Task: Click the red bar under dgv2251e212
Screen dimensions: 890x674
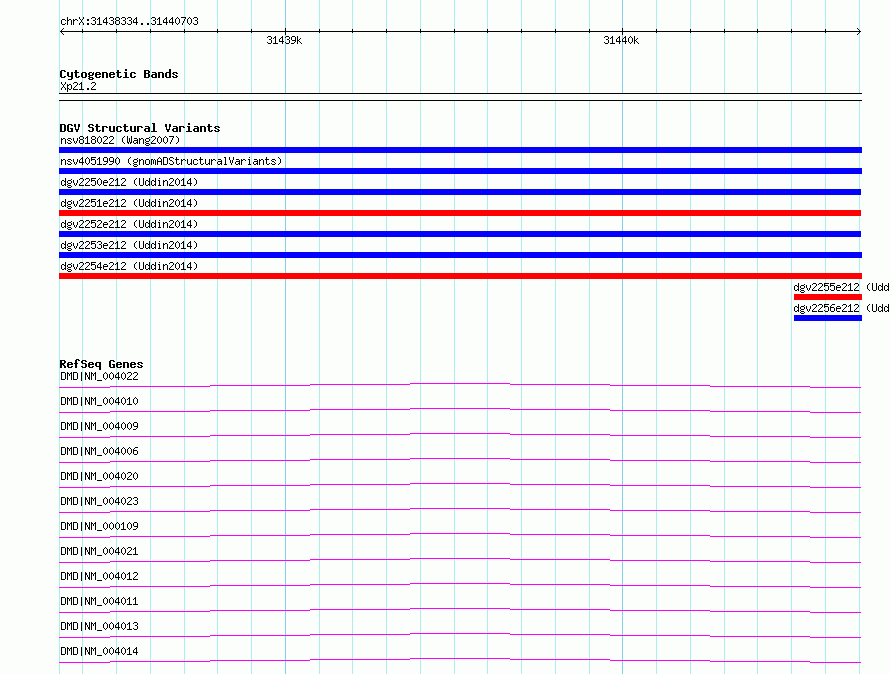Action: 460,213
